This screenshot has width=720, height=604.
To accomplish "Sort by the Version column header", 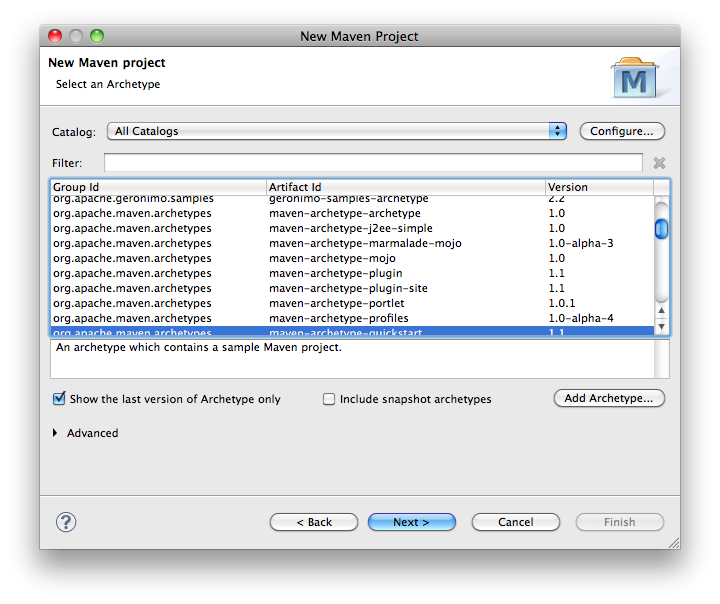I will click(x=599, y=187).
